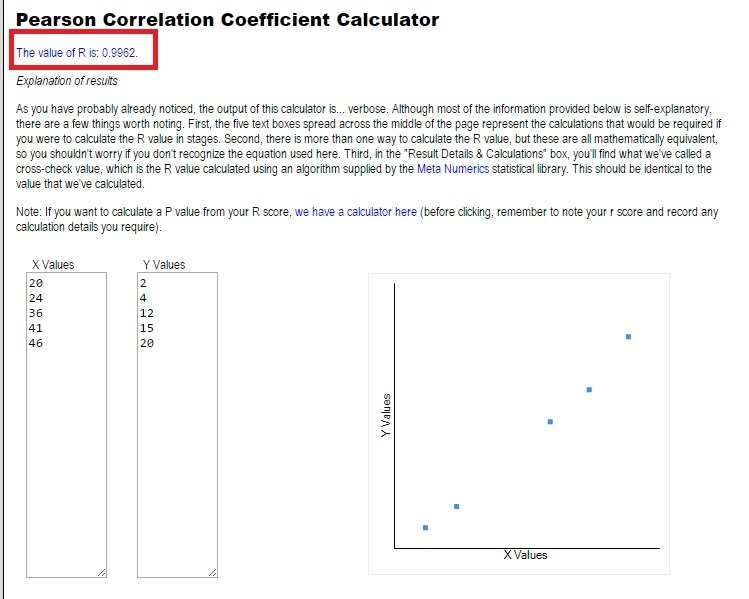Click inside the Y Values text box
This screenshot has height=599, width=749.
pos(177,425)
